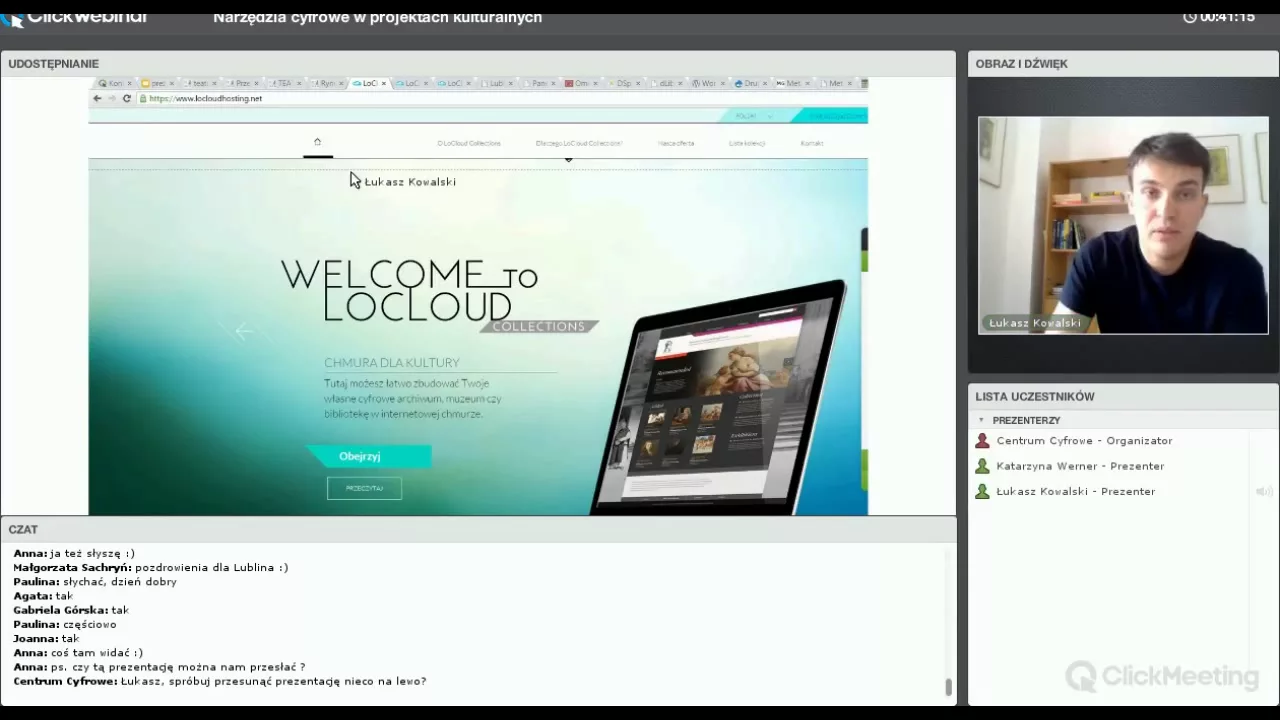
Task: Open 'Nasza oferta' nav item
Action: click(676, 143)
